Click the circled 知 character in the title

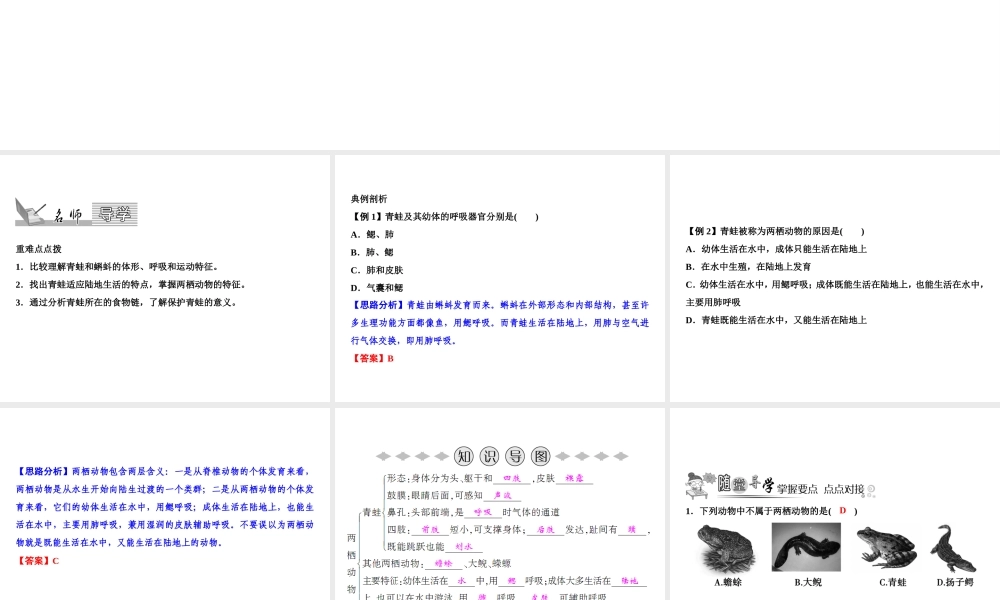coord(464,456)
